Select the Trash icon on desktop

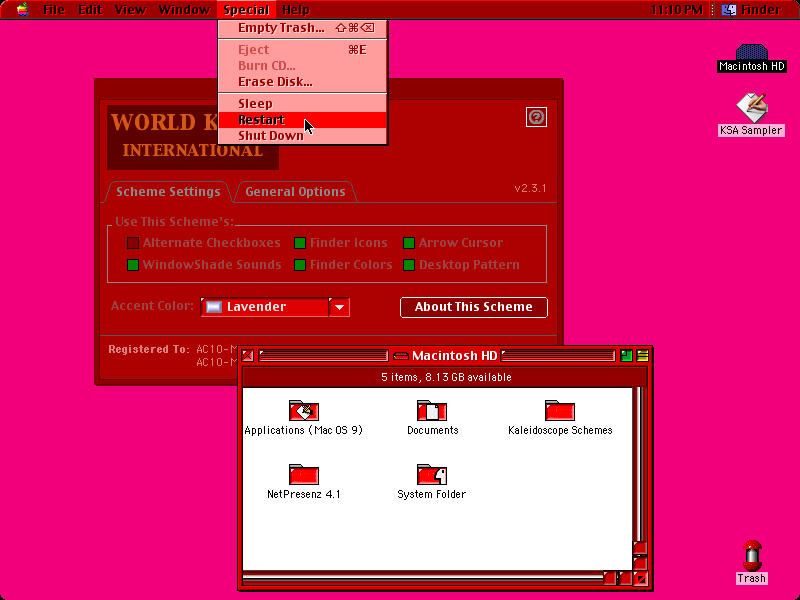(x=752, y=556)
